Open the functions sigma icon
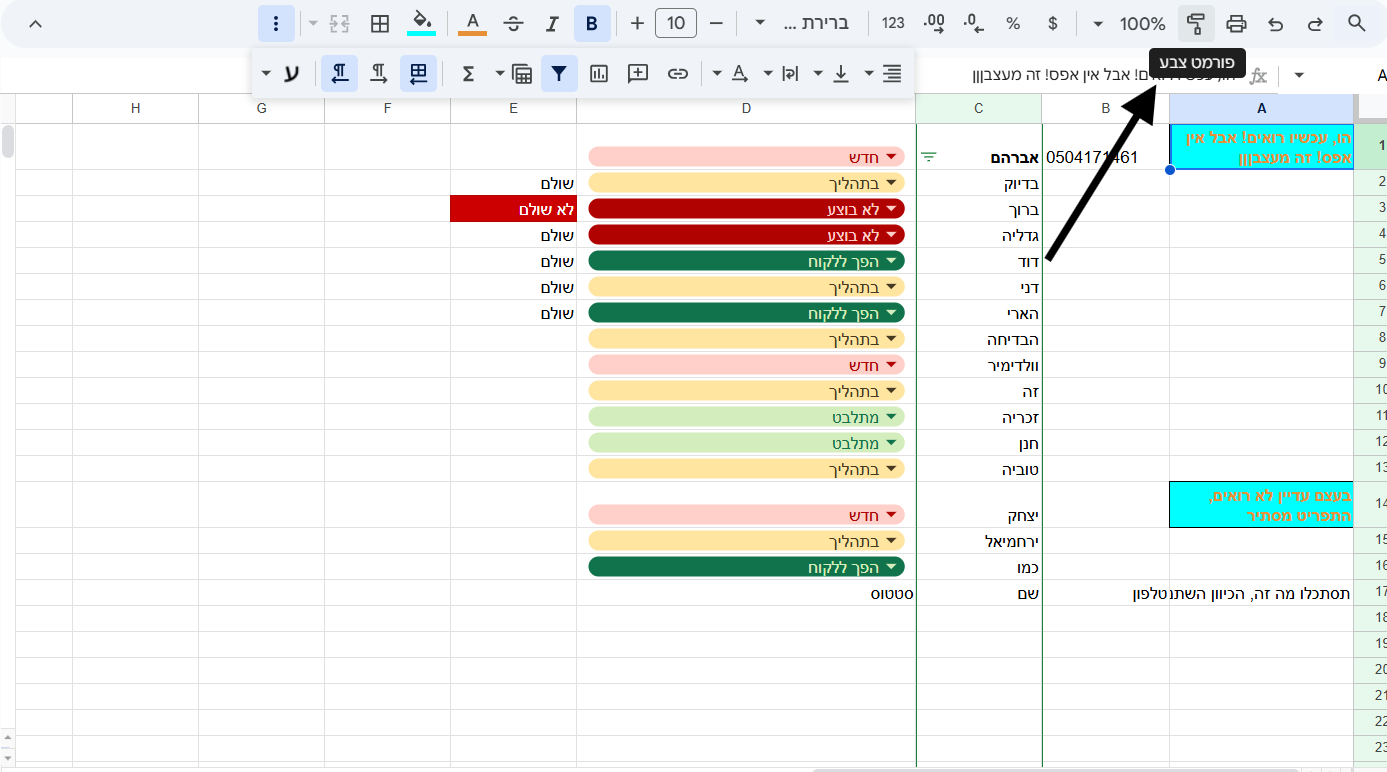Screen dimensions: 1387x772 (467, 73)
